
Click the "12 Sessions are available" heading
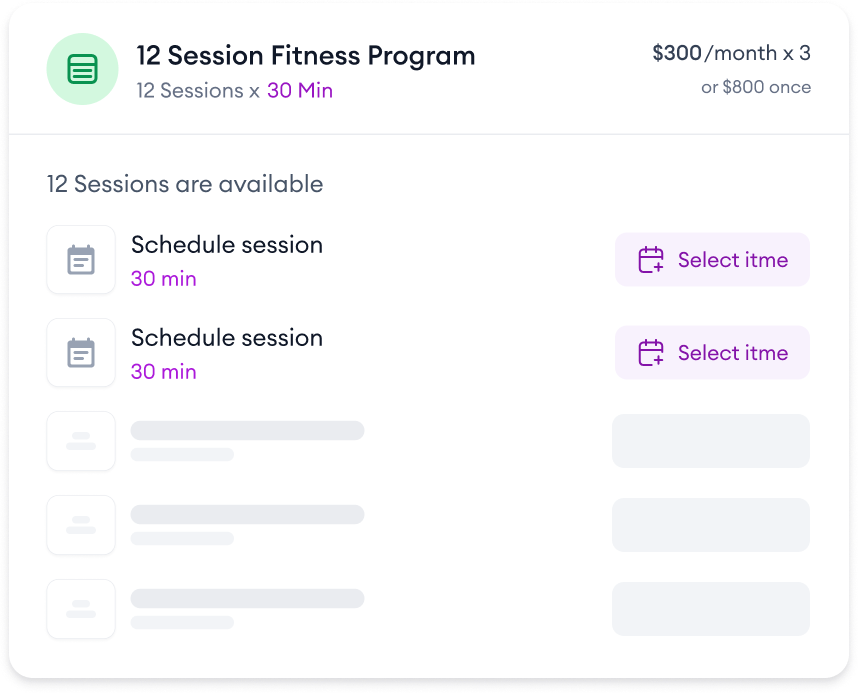click(185, 184)
